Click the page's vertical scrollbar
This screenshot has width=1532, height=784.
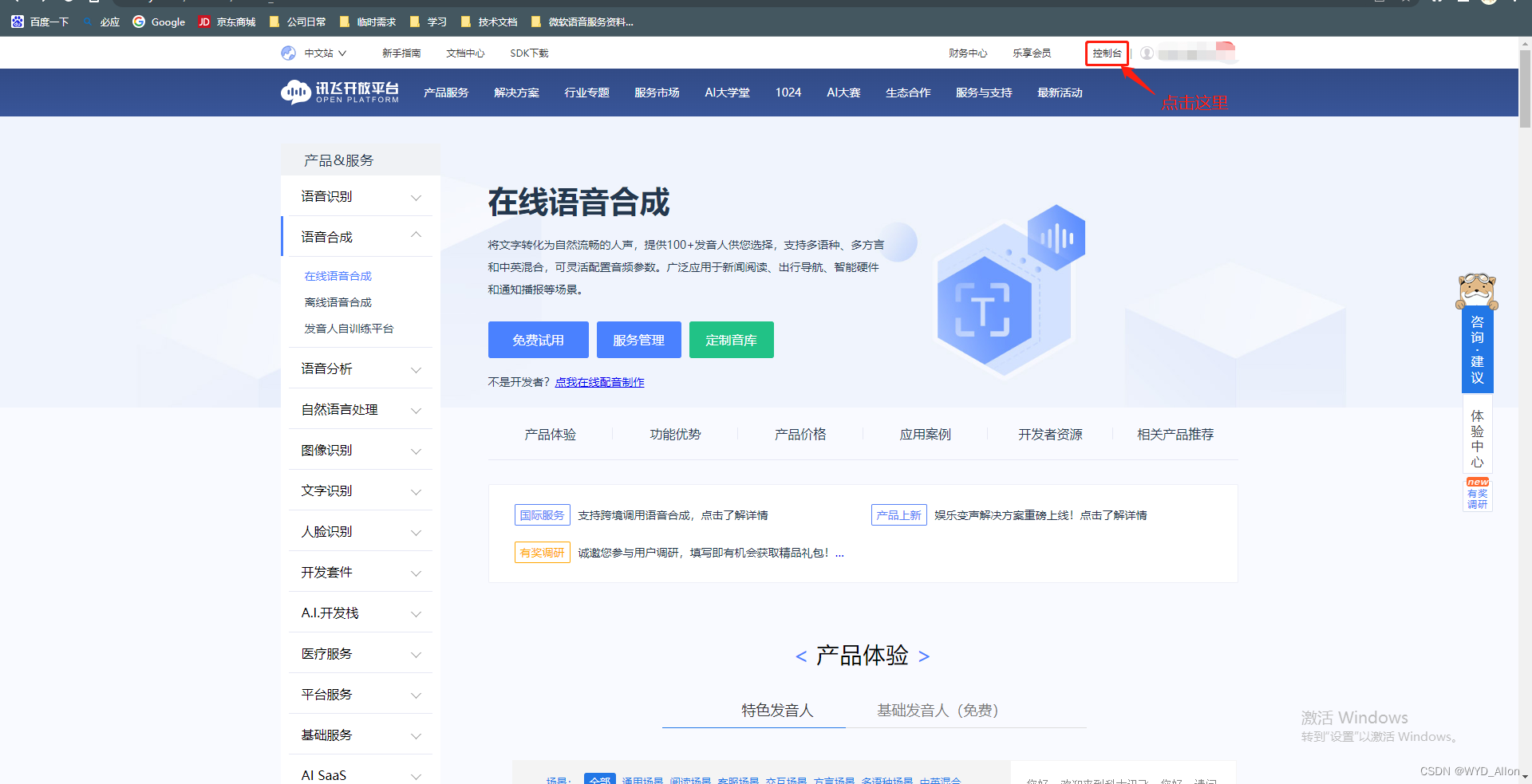[x=1525, y=88]
